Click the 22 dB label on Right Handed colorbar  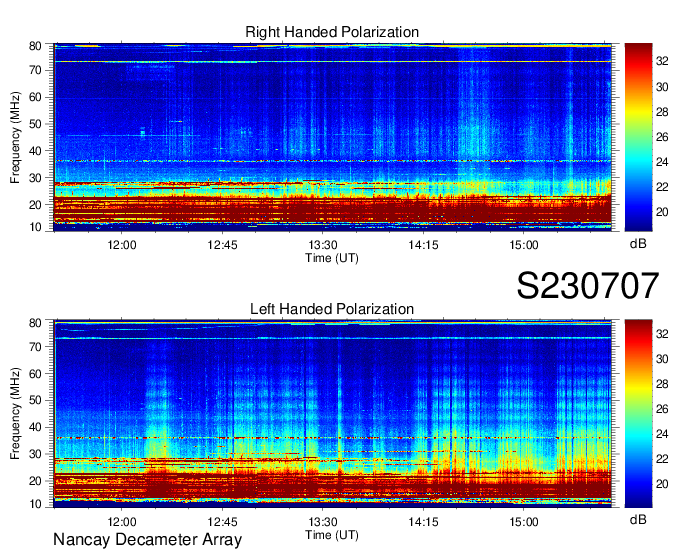pos(662,187)
